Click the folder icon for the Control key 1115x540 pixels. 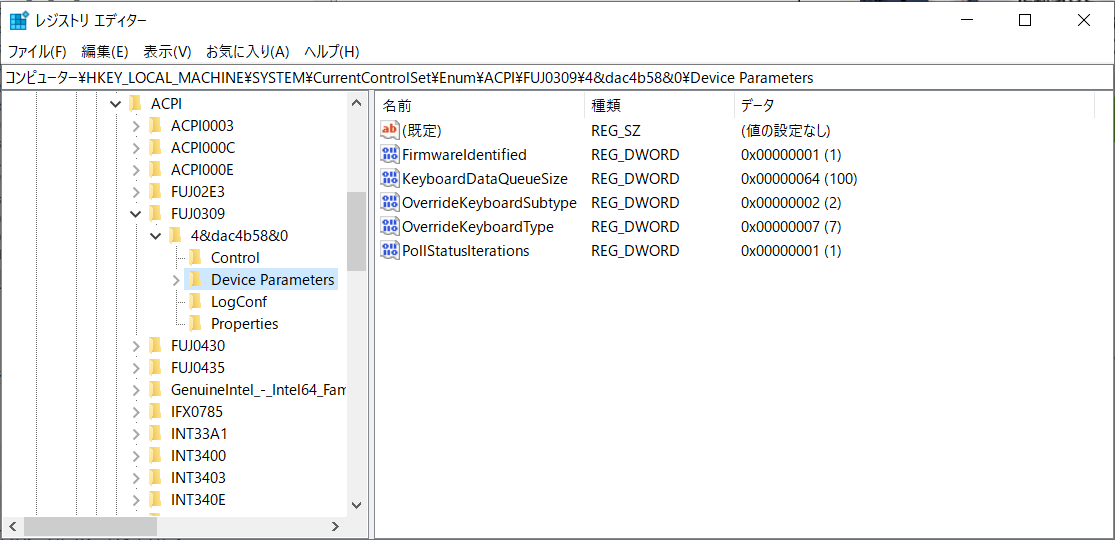[195, 258]
